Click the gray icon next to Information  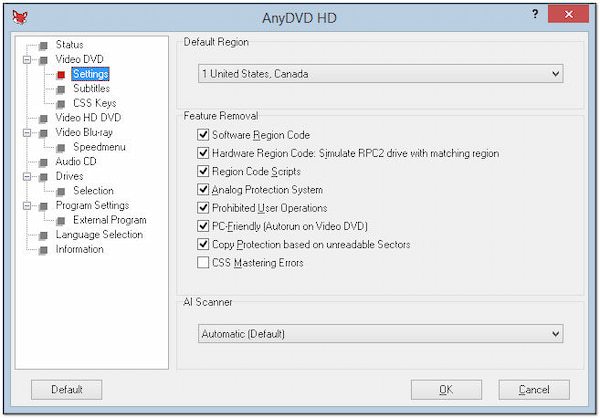coord(43,250)
